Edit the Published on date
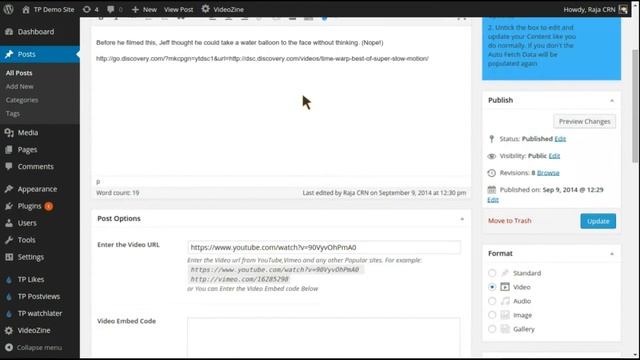 click(493, 200)
